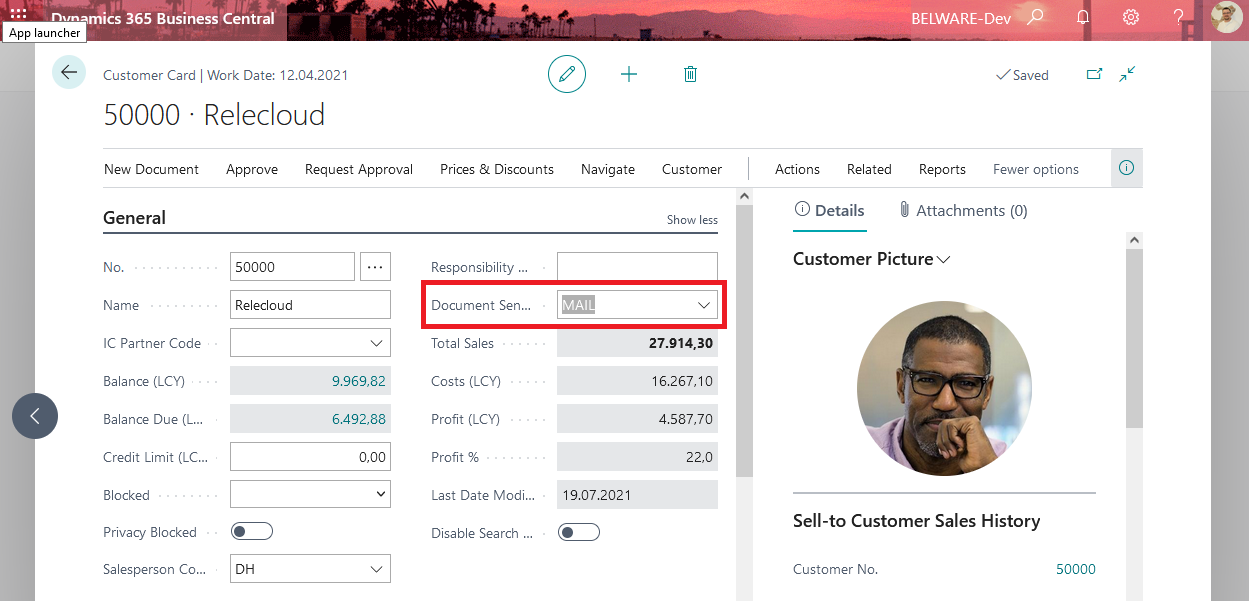
Task: Open the Request Approval menu
Action: click(x=359, y=169)
